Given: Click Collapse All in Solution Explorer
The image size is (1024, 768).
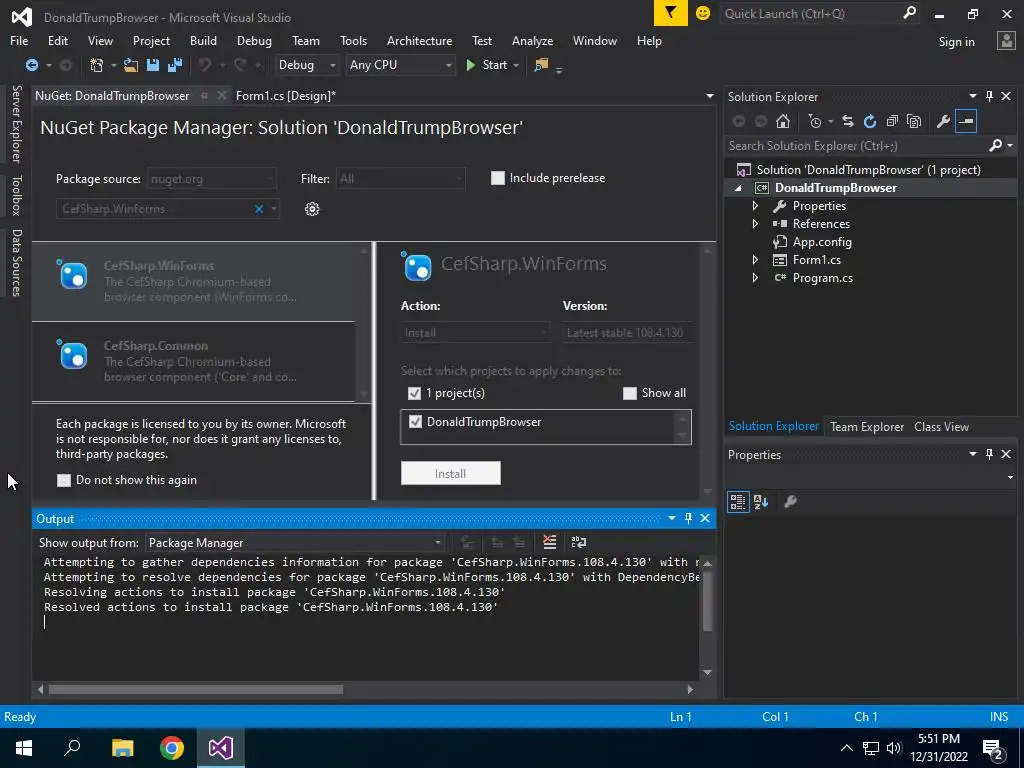Looking at the screenshot, I should coord(892,121).
